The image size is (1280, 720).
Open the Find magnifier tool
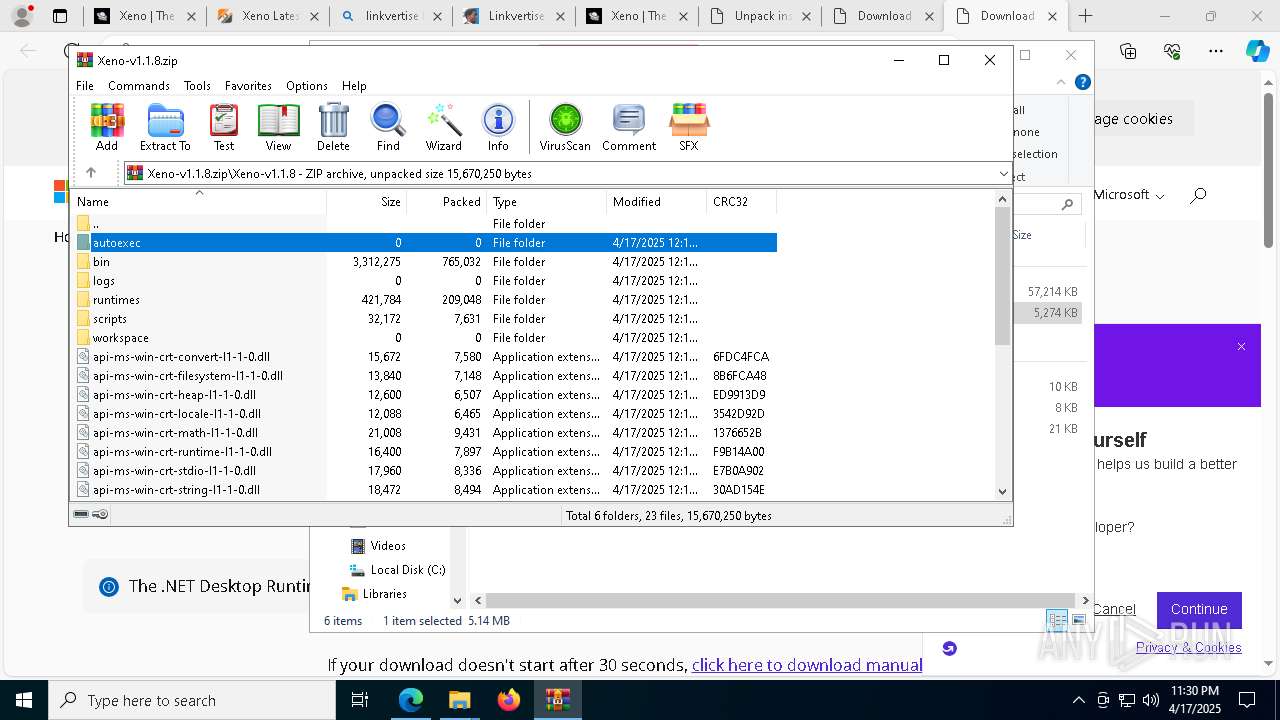pyautogui.click(x=388, y=127)
